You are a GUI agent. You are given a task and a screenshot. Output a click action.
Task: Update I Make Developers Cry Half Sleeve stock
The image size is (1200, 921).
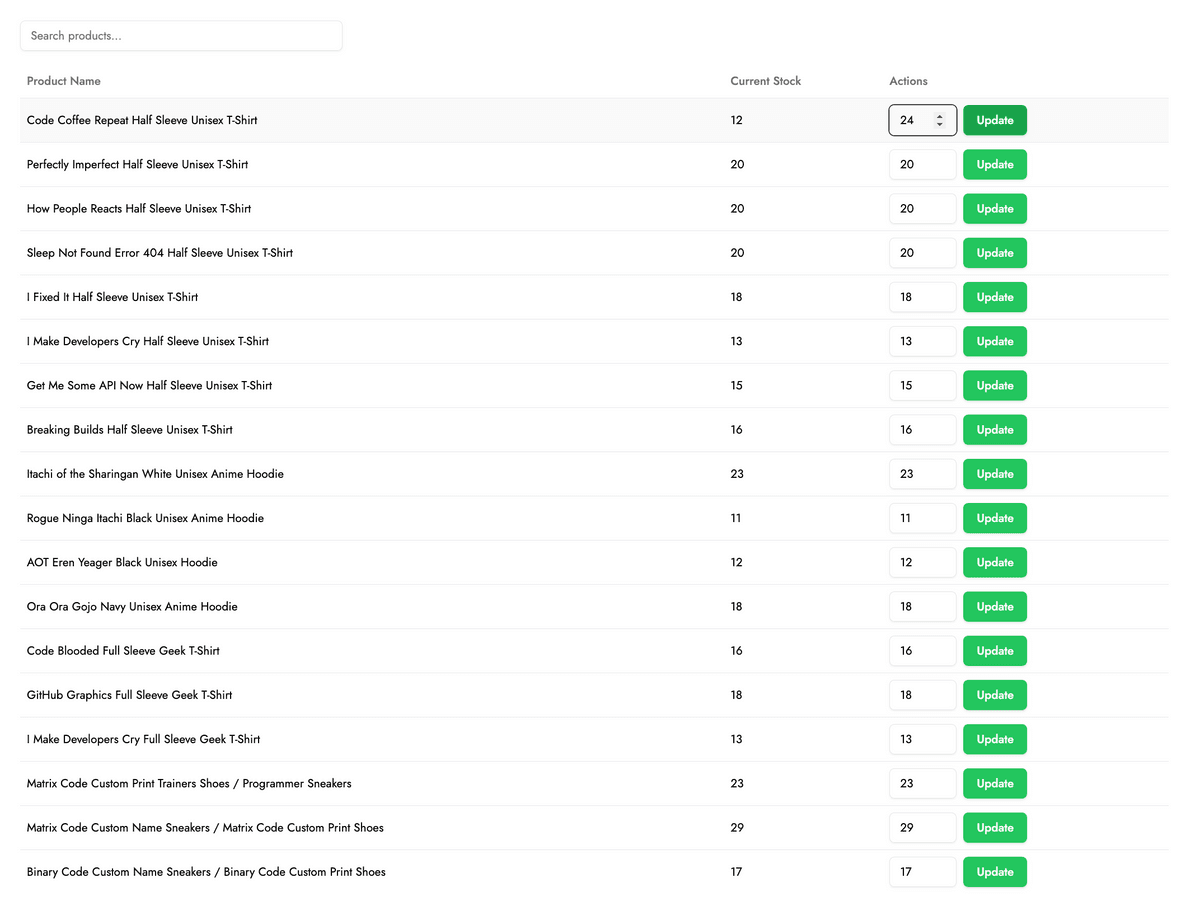(994, 341)
